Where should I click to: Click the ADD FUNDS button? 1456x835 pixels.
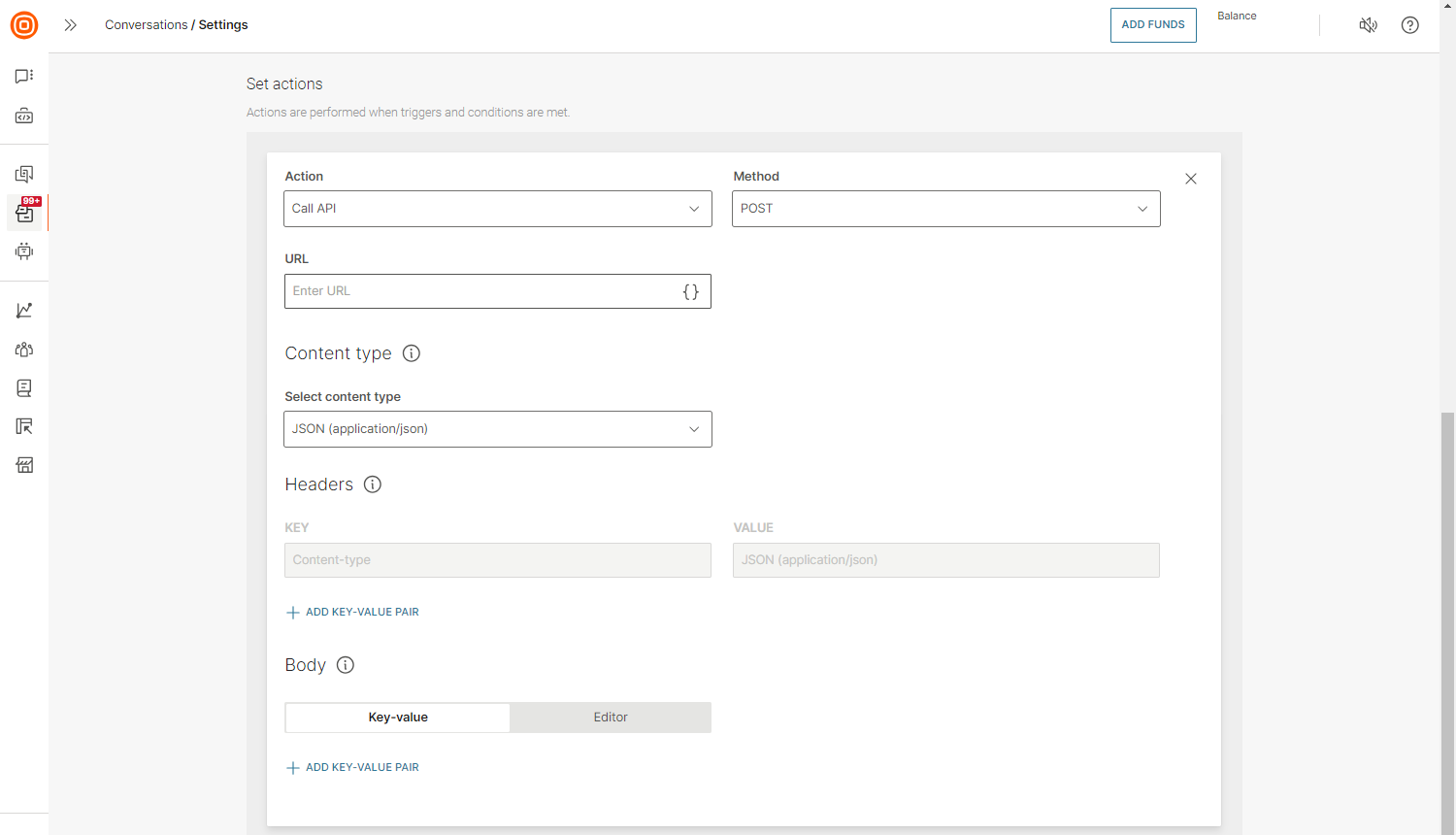click(x=1153, y=25)
